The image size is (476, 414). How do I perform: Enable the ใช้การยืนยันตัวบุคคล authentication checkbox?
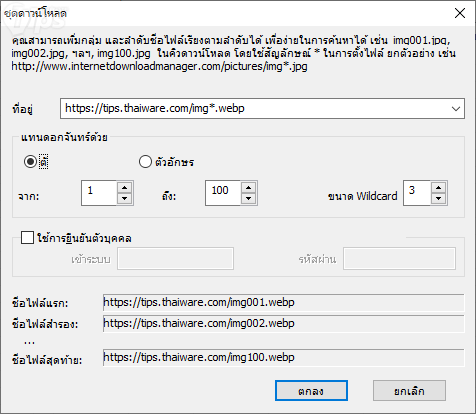[27, 238]
